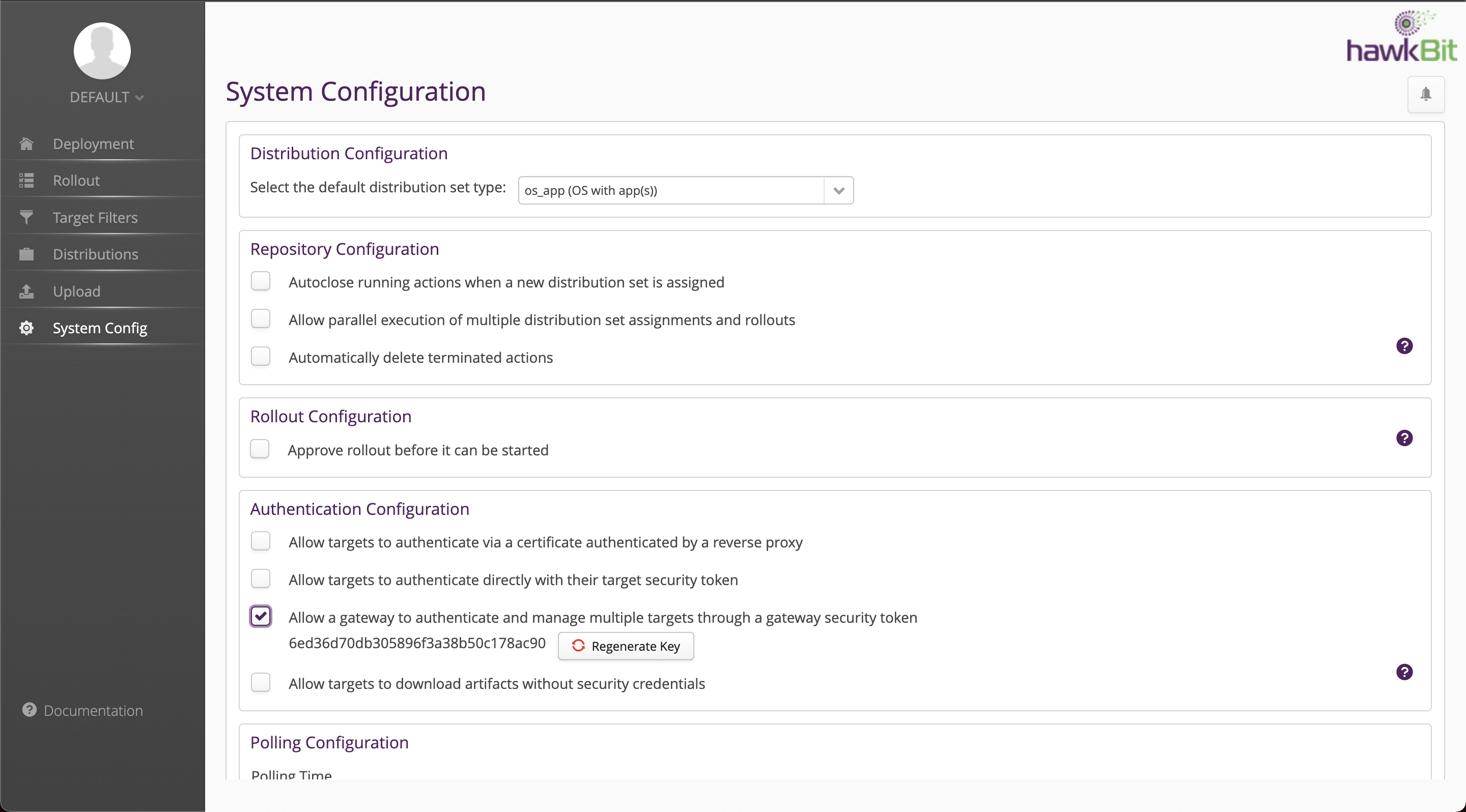This screenshot has width=1466, height=812.
Task: Check Approve rollout before it can be started
Action: coord(260,449)
